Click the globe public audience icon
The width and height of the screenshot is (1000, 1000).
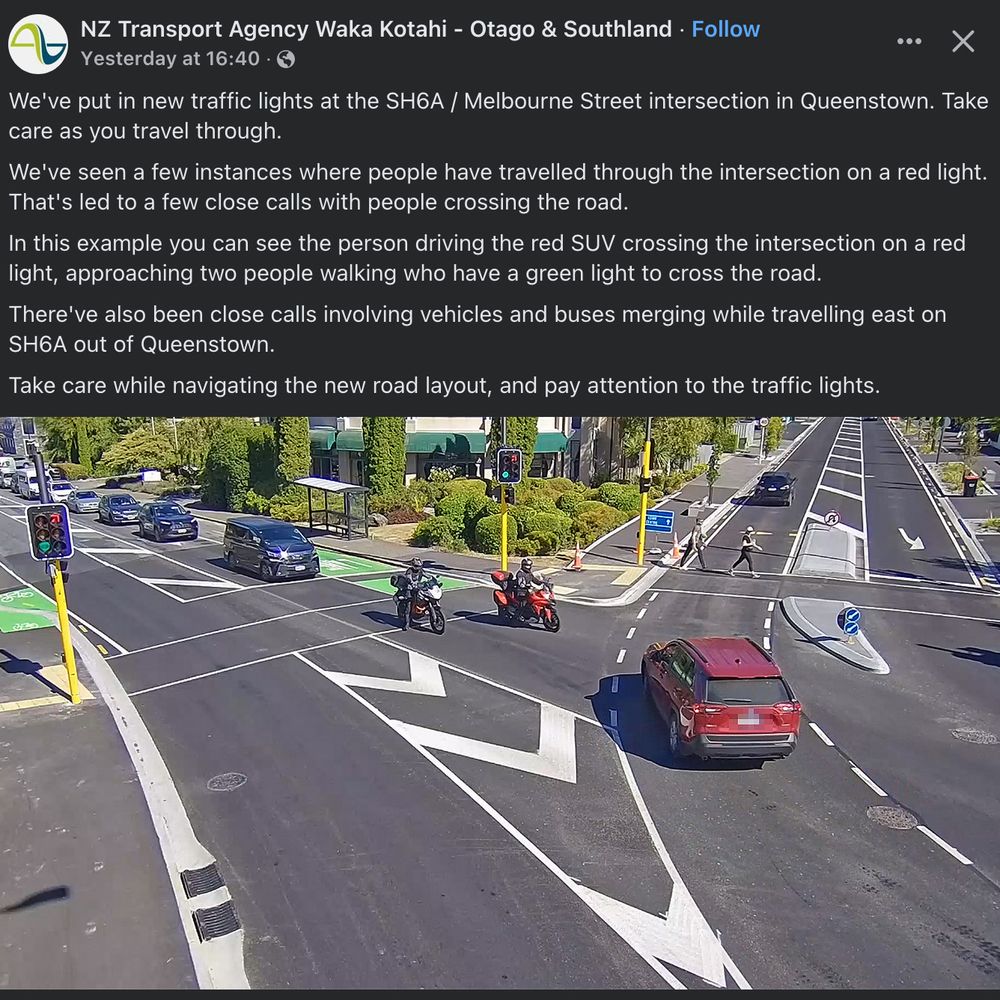(x=286, y=59)
